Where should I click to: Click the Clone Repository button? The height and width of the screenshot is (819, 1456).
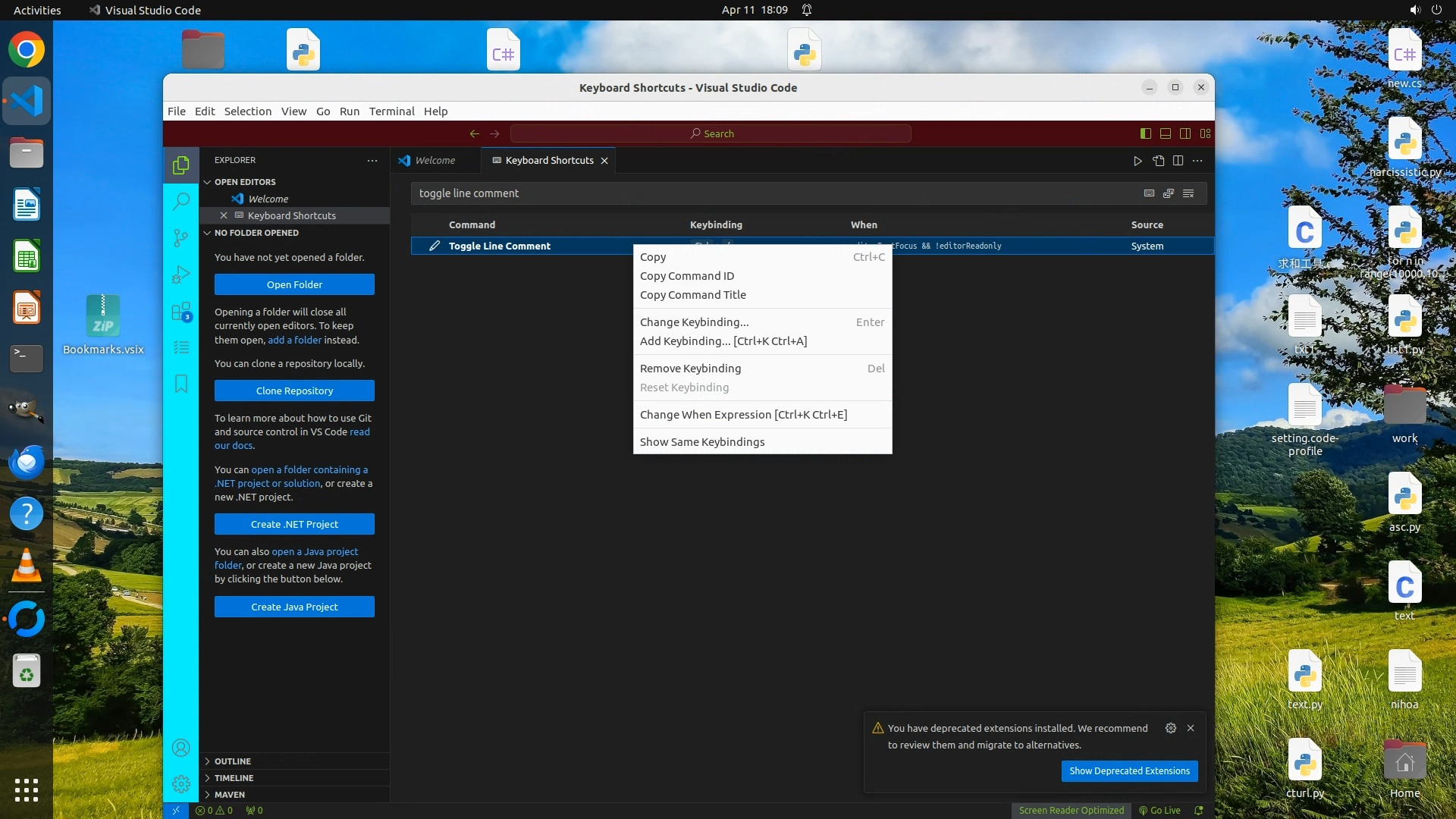tap(294, 391)
